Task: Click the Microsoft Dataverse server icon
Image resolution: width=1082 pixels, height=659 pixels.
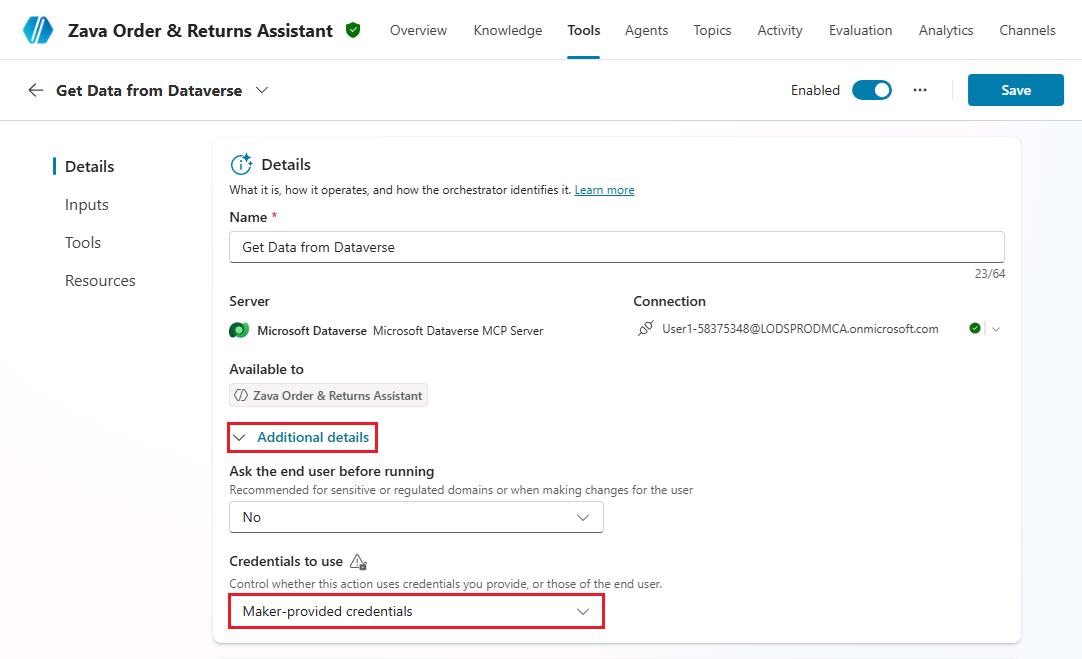Action: tap(239, 331)
